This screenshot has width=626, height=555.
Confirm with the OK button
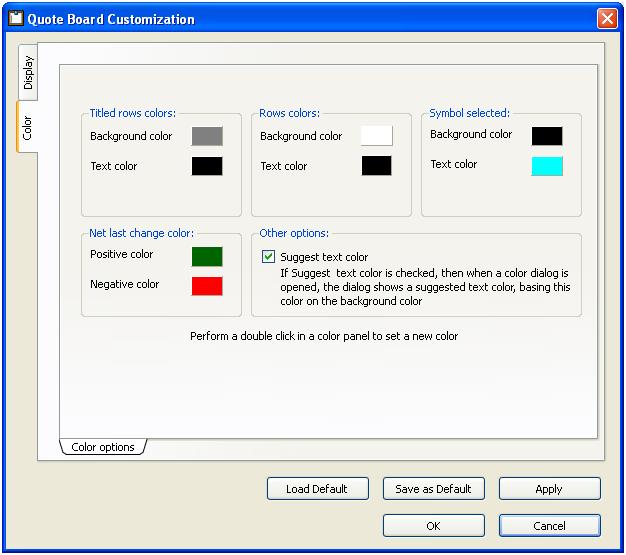click(433, 525)
